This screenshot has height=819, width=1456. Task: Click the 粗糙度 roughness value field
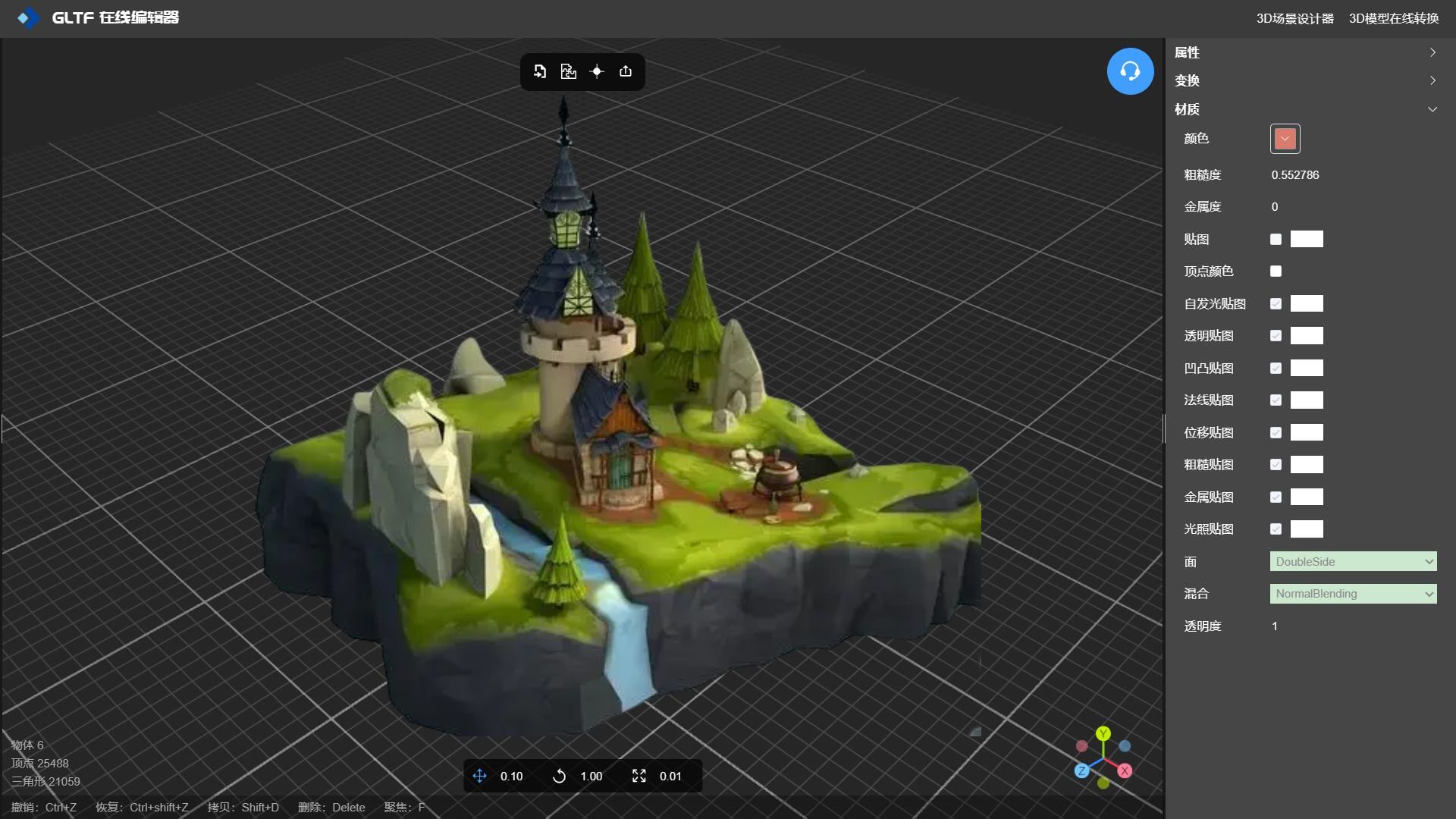tap(1295, 175)
